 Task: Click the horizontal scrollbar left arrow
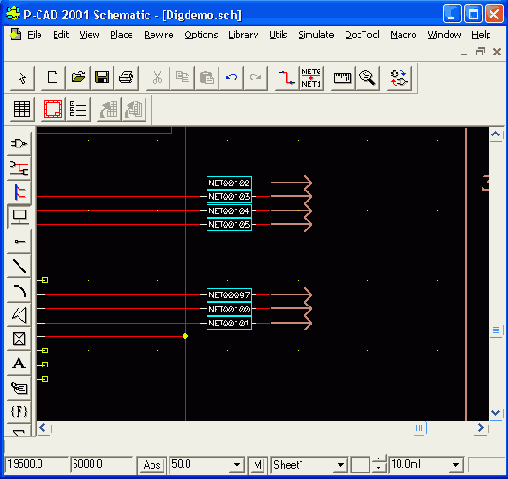(43, 428)
